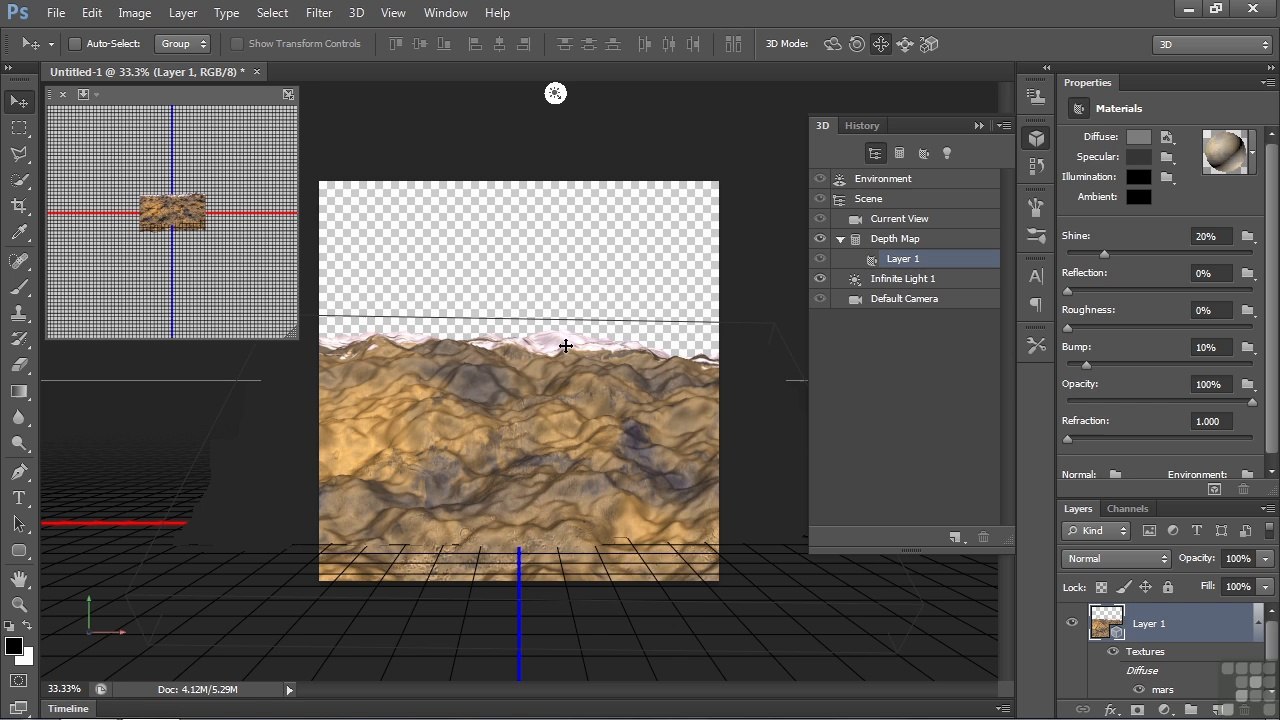Hide Layer 1 in Layers panel
1280x720 pixels.
point(1072,623)
